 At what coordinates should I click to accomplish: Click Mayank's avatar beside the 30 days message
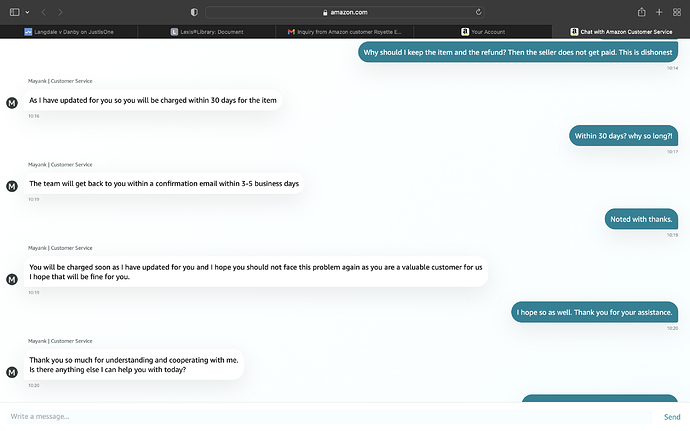click(12, 102)
